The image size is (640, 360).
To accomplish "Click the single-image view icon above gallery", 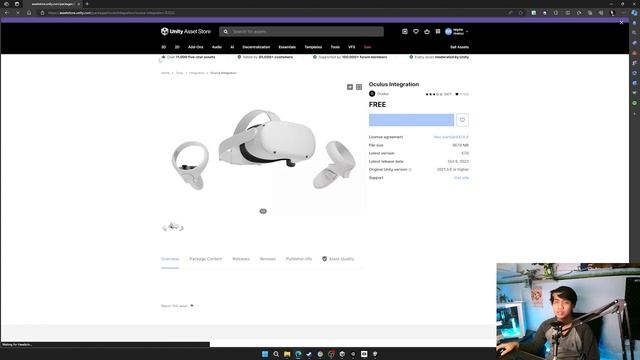I will pos(350,87).
